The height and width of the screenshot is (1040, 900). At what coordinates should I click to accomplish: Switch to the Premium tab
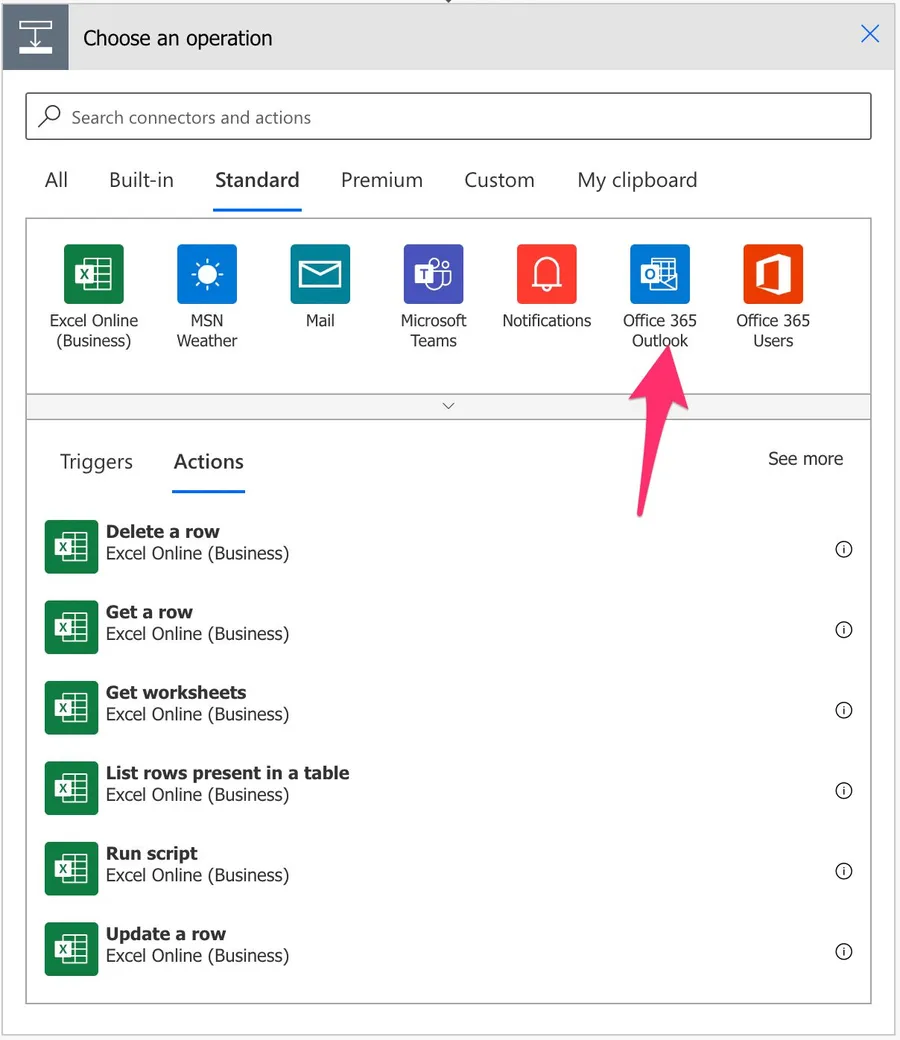pyautogui.click(x=381, y=181)
